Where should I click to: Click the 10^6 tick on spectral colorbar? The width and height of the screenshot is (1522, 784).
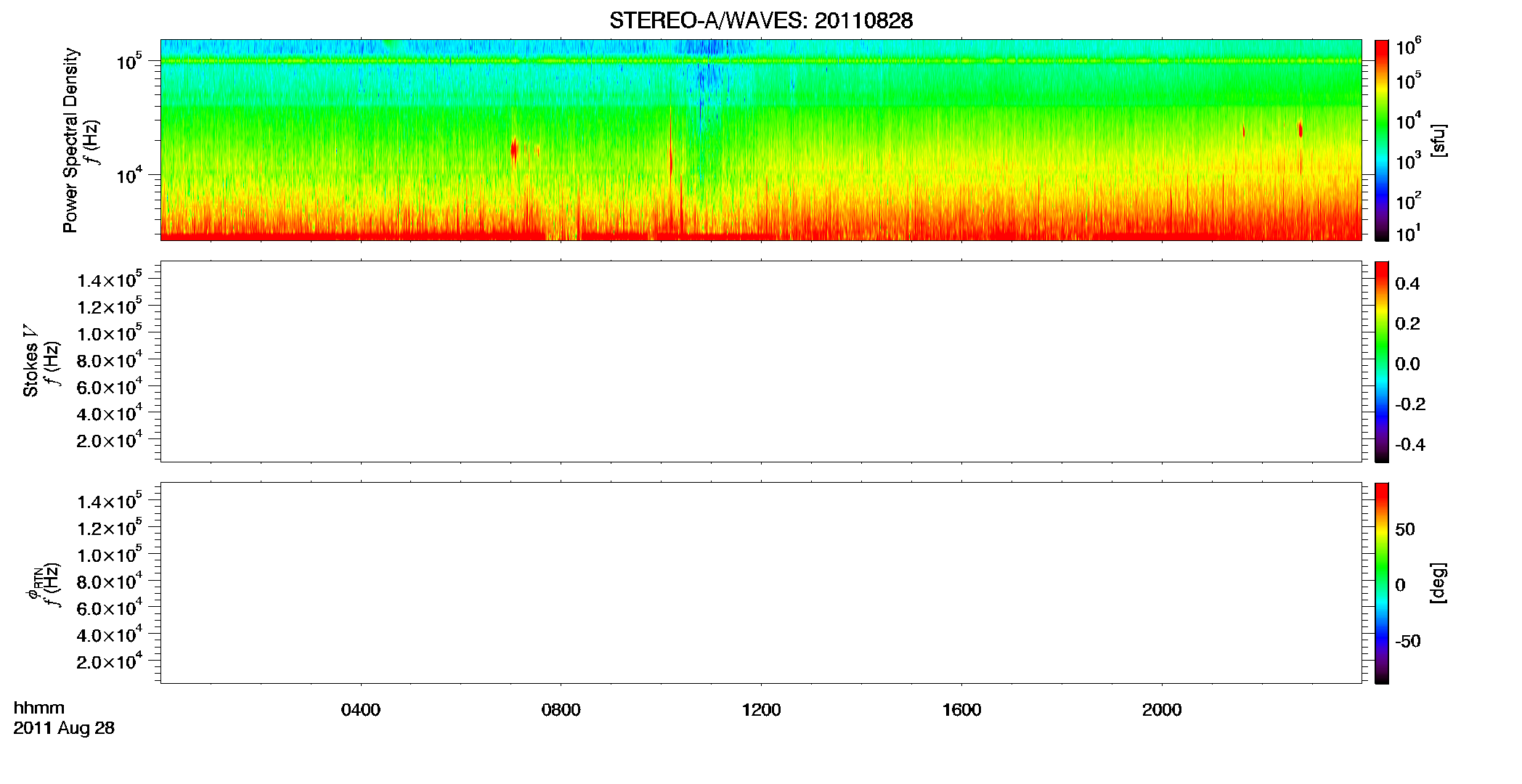[x=1409, y=47]
